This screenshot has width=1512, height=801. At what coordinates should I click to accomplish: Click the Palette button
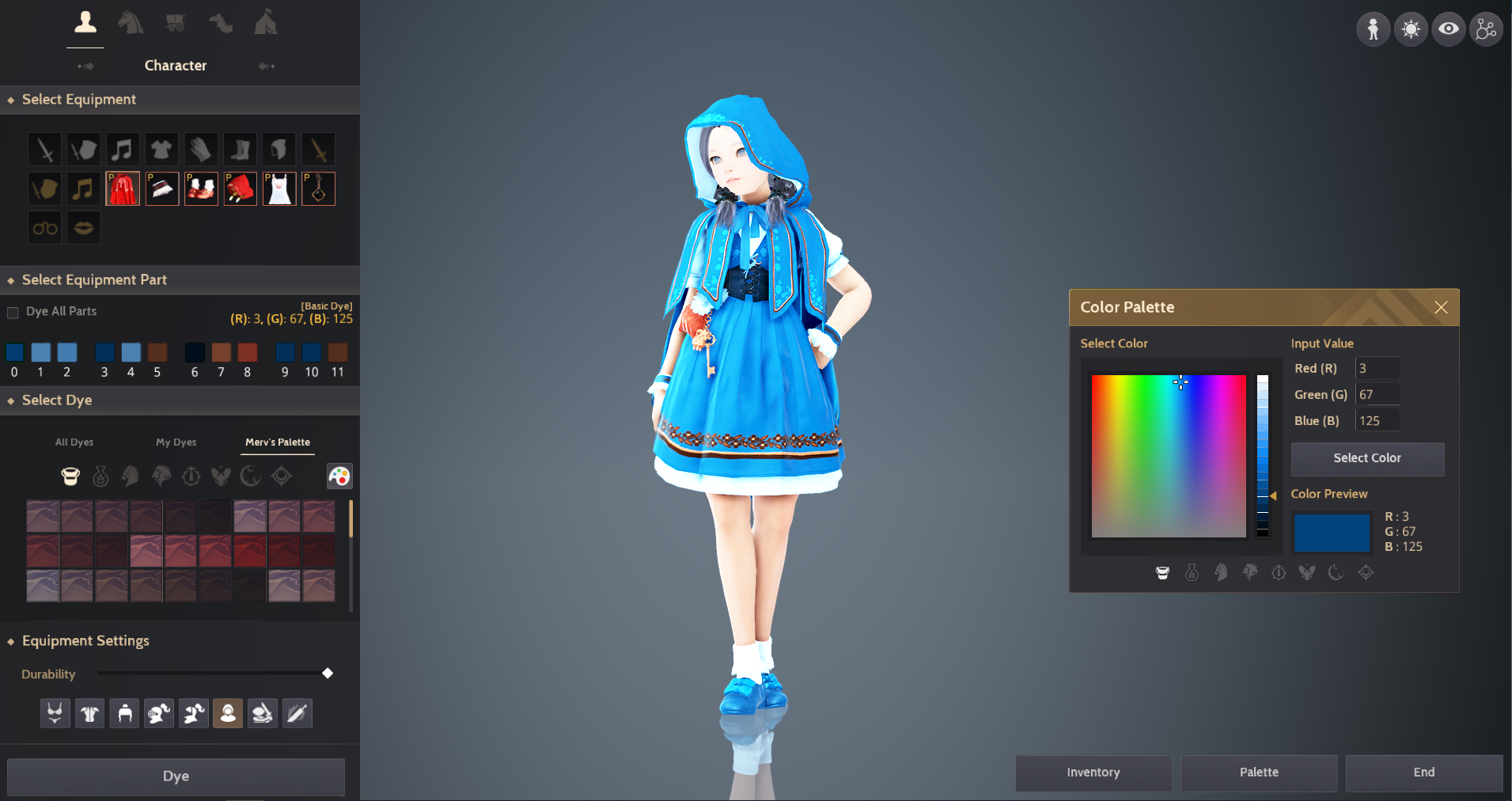coord(1259,773)
